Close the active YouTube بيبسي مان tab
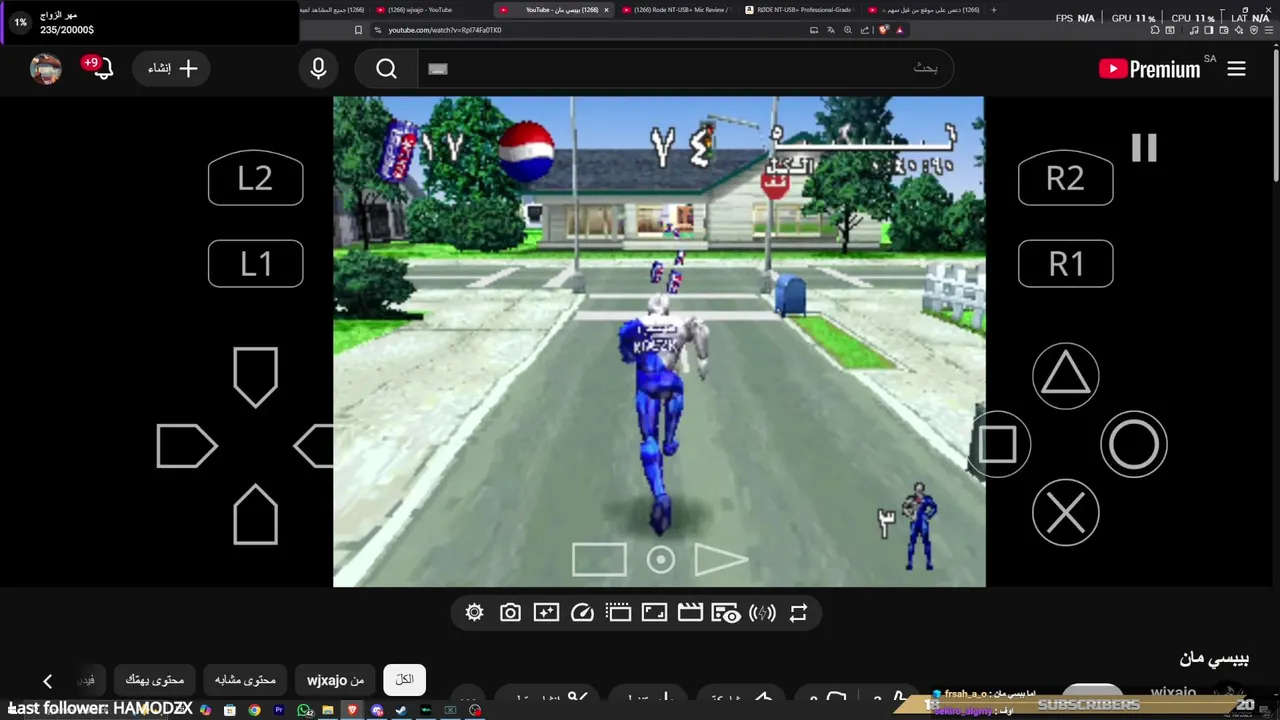 (x=606, y=10)
